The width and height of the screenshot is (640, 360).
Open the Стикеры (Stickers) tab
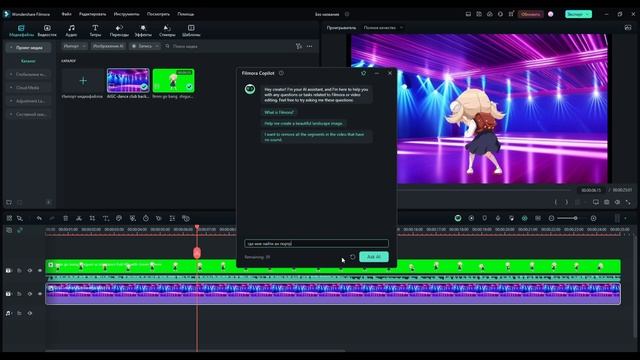167,31
